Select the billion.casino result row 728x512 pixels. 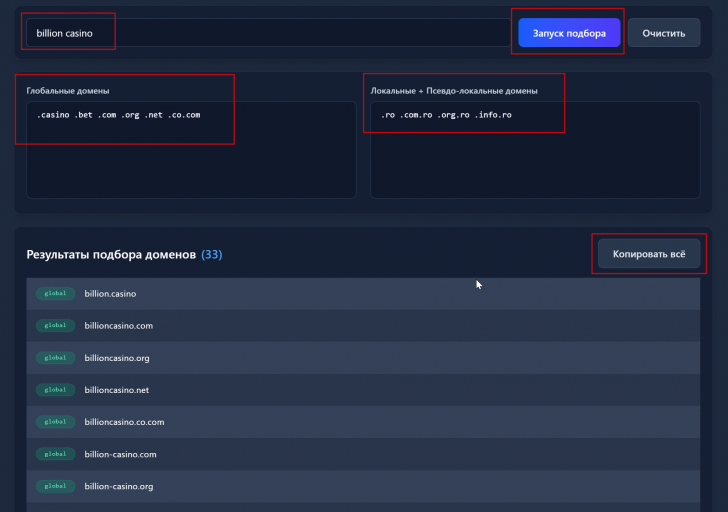363,294
